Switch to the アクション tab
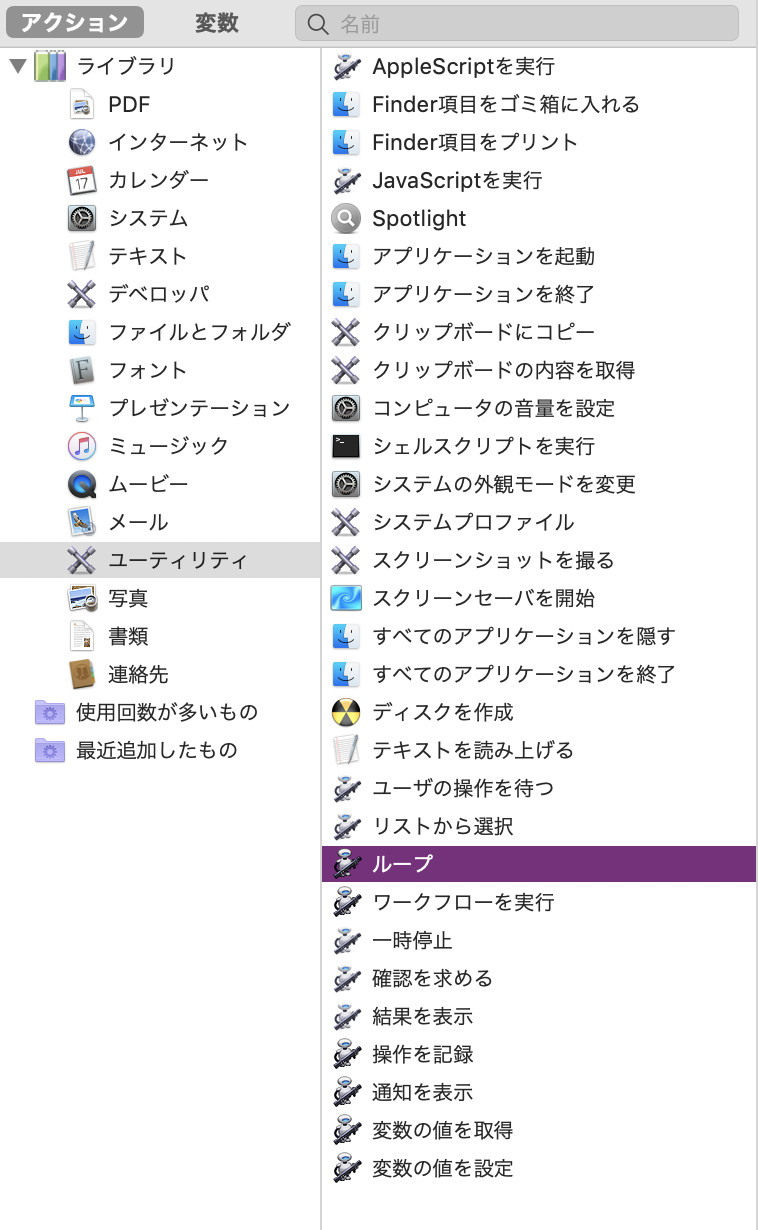The height and width of the screenshot is (1230, 758). 75,23
